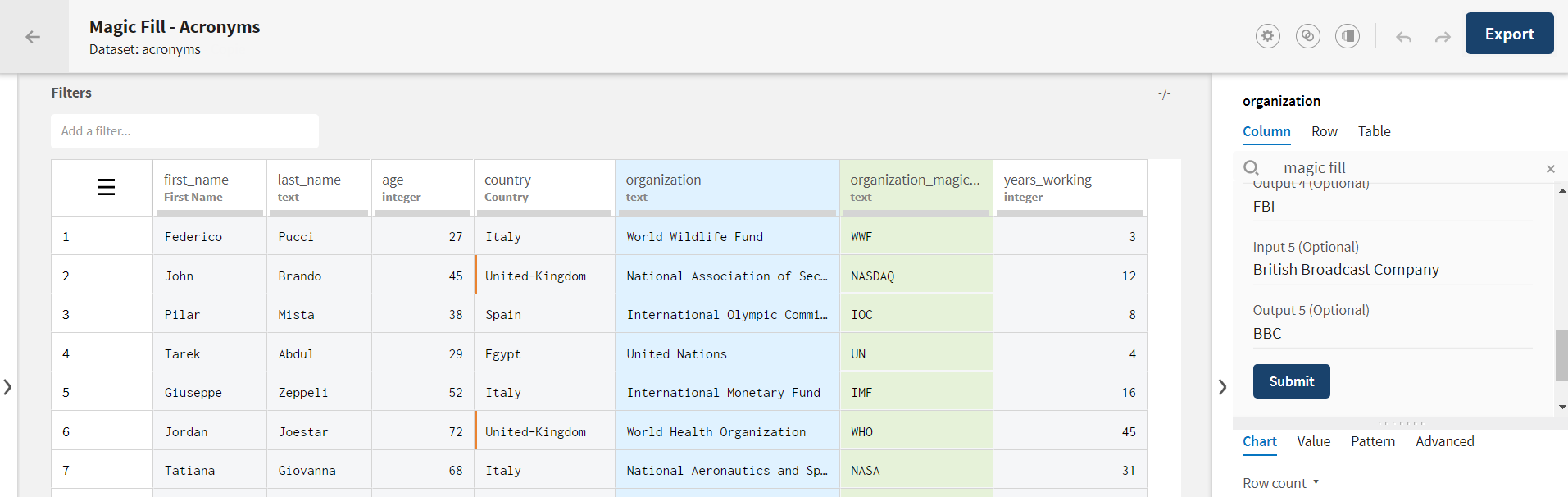The image size is (1568, 497).
Task: Toggle the filters panel collapse indicator
Action: tap(1164, 94)
